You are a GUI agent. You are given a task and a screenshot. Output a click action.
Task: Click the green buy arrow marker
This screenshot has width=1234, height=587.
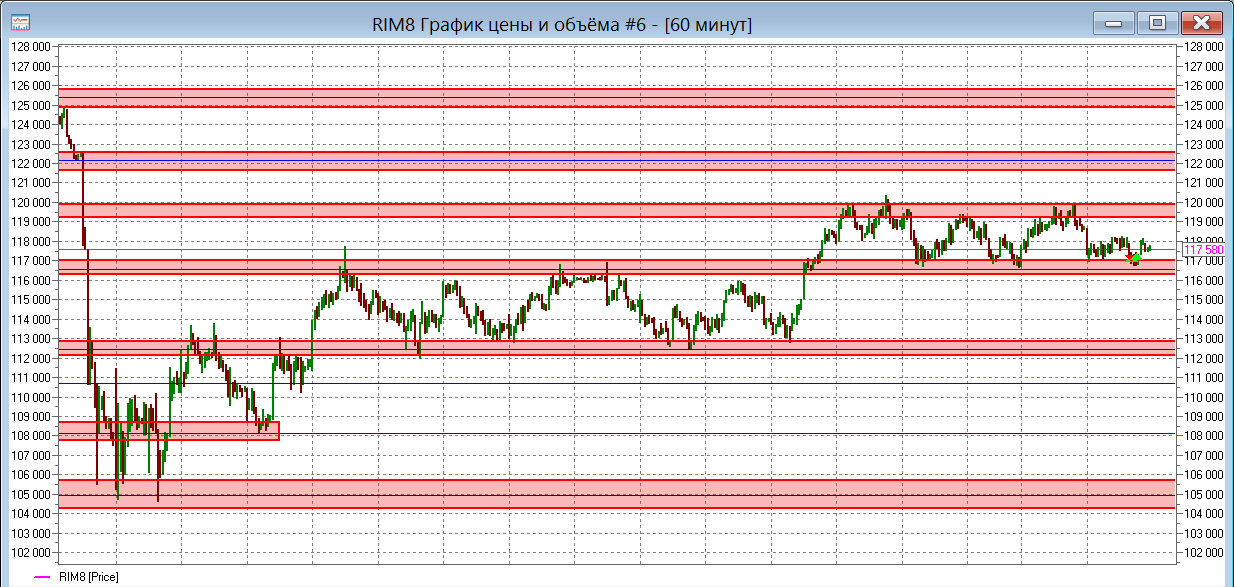(1137, 258)
